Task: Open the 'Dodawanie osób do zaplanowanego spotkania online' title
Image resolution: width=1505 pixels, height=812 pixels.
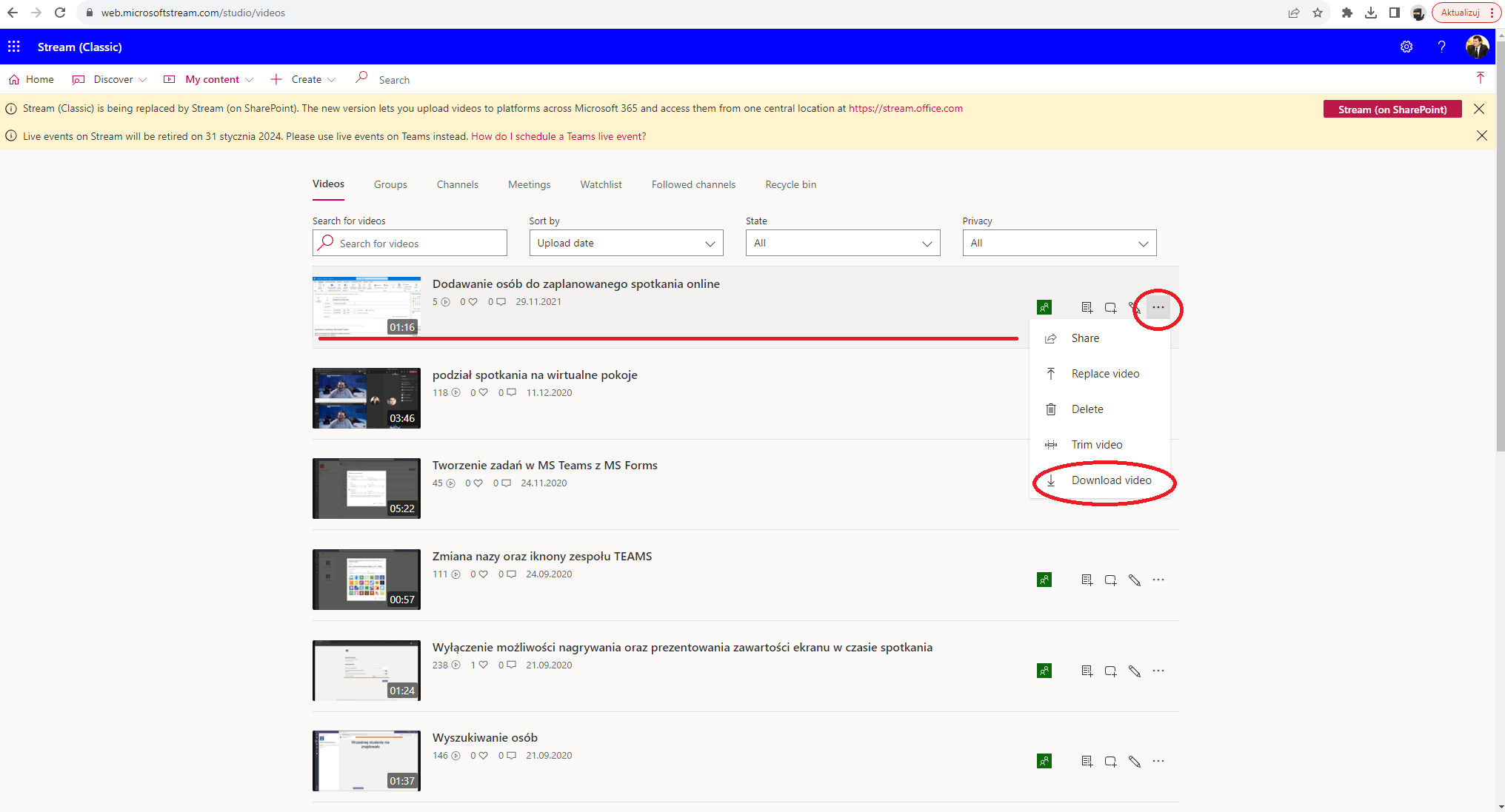Action: 576,283
